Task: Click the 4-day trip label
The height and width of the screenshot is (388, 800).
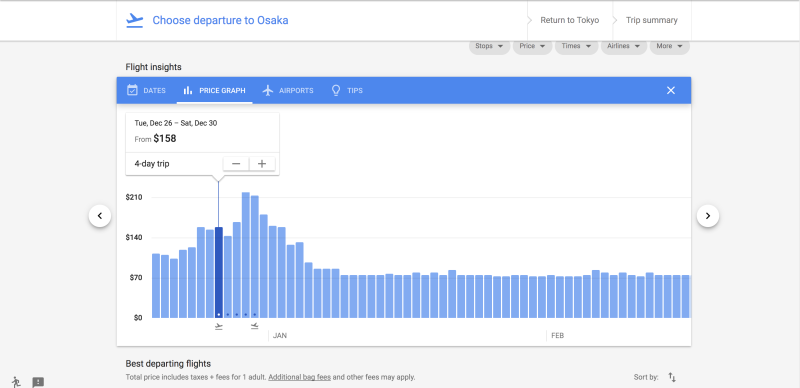Action: (152, 164)
